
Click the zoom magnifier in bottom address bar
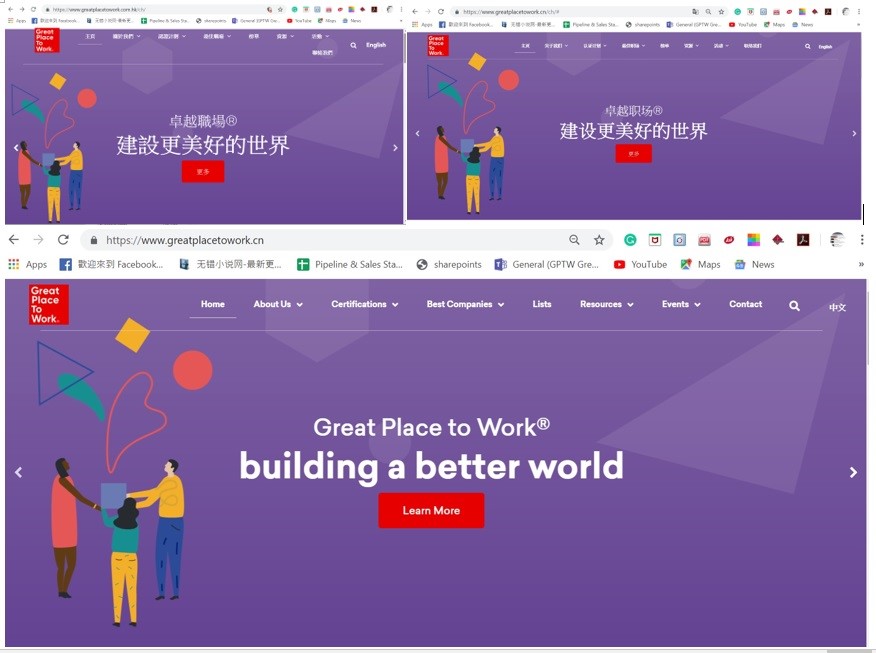[x=574, y=240]
